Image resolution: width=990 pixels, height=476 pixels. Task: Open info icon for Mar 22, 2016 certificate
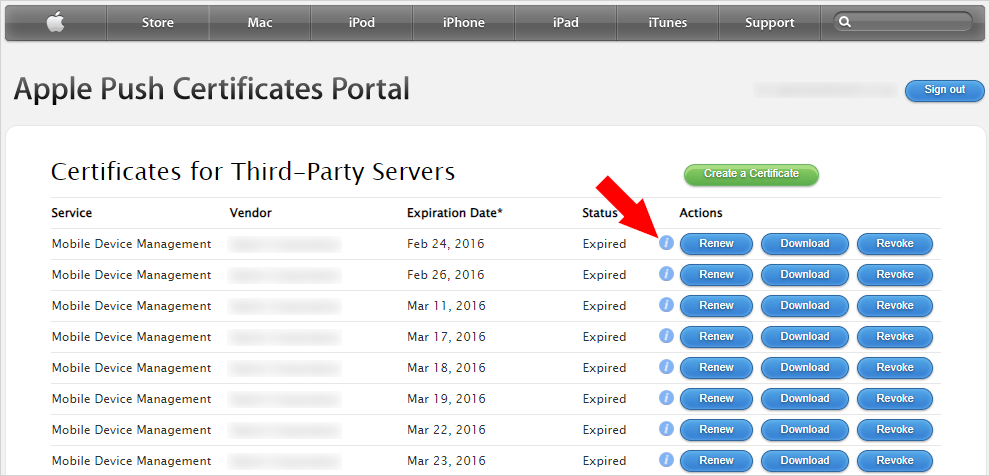pos(666,429)
